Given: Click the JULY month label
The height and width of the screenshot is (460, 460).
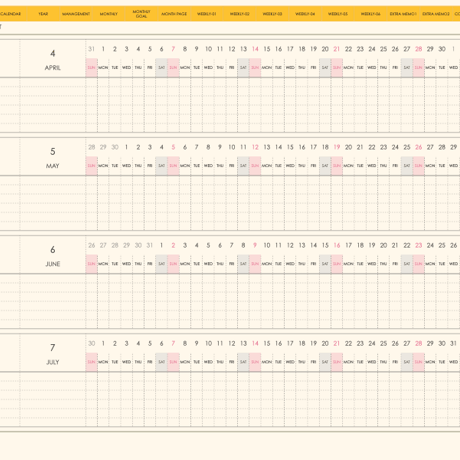Looking at the screenshot, I should coord(53,362).
